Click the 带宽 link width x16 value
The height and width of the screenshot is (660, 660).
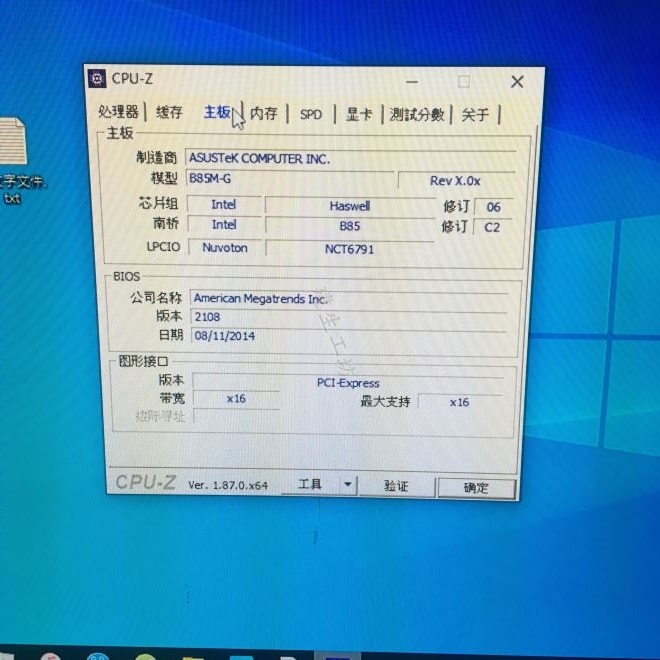tap(236, 399)
